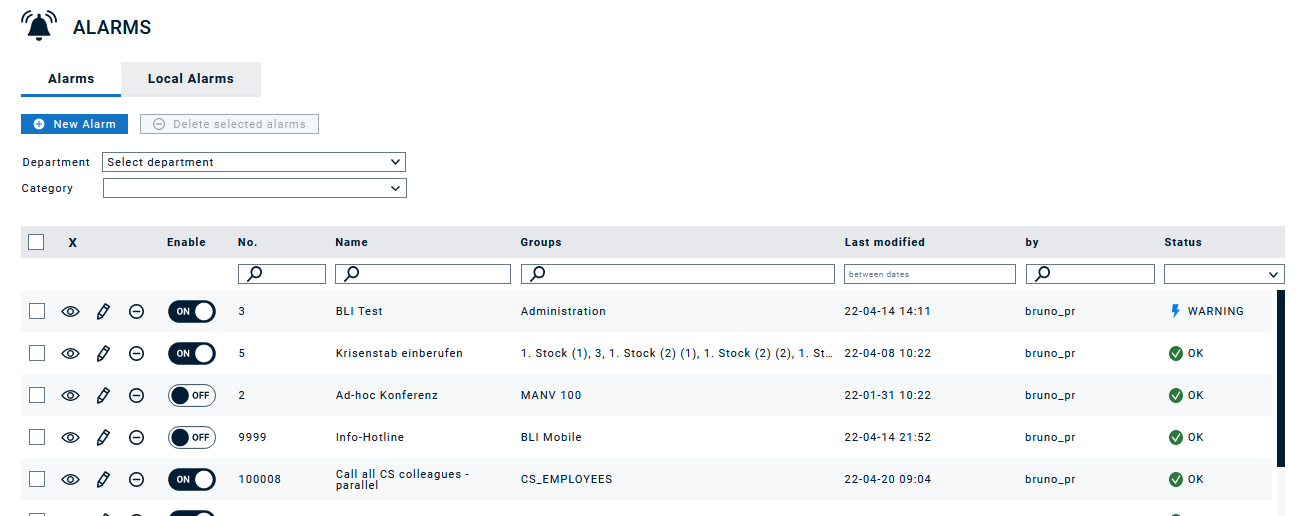The width and height of the screenshot is (1305, 516).
Task: Delete the Ad-hoc Konferenz alarm row icon
Action: click(137, 395)
